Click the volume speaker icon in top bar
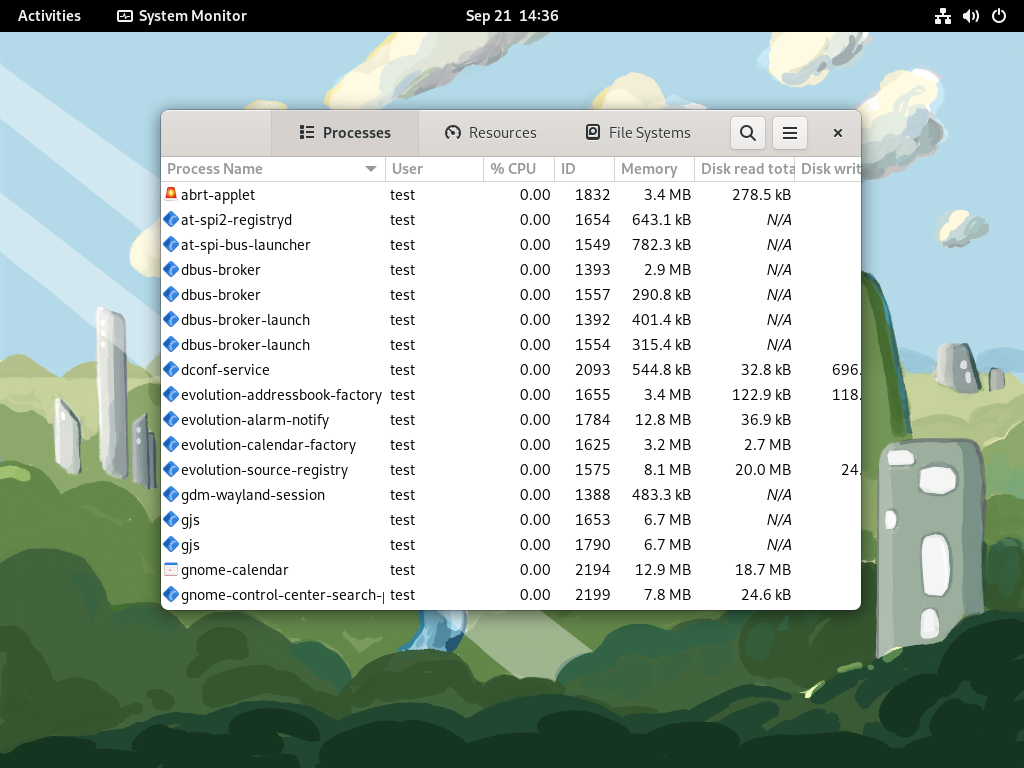The image size is (1024, 768). 970,16
